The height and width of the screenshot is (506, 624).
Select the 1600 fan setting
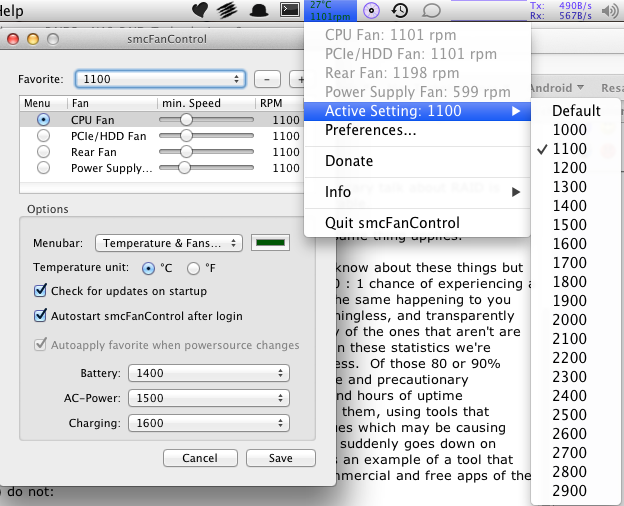click(576, 244)
